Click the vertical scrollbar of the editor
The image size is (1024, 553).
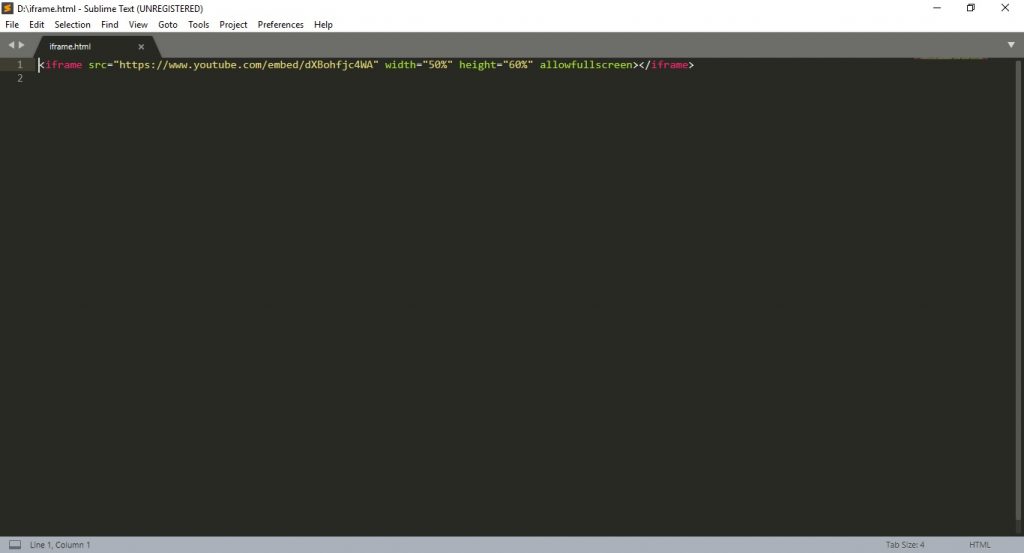pos(1018,291)
